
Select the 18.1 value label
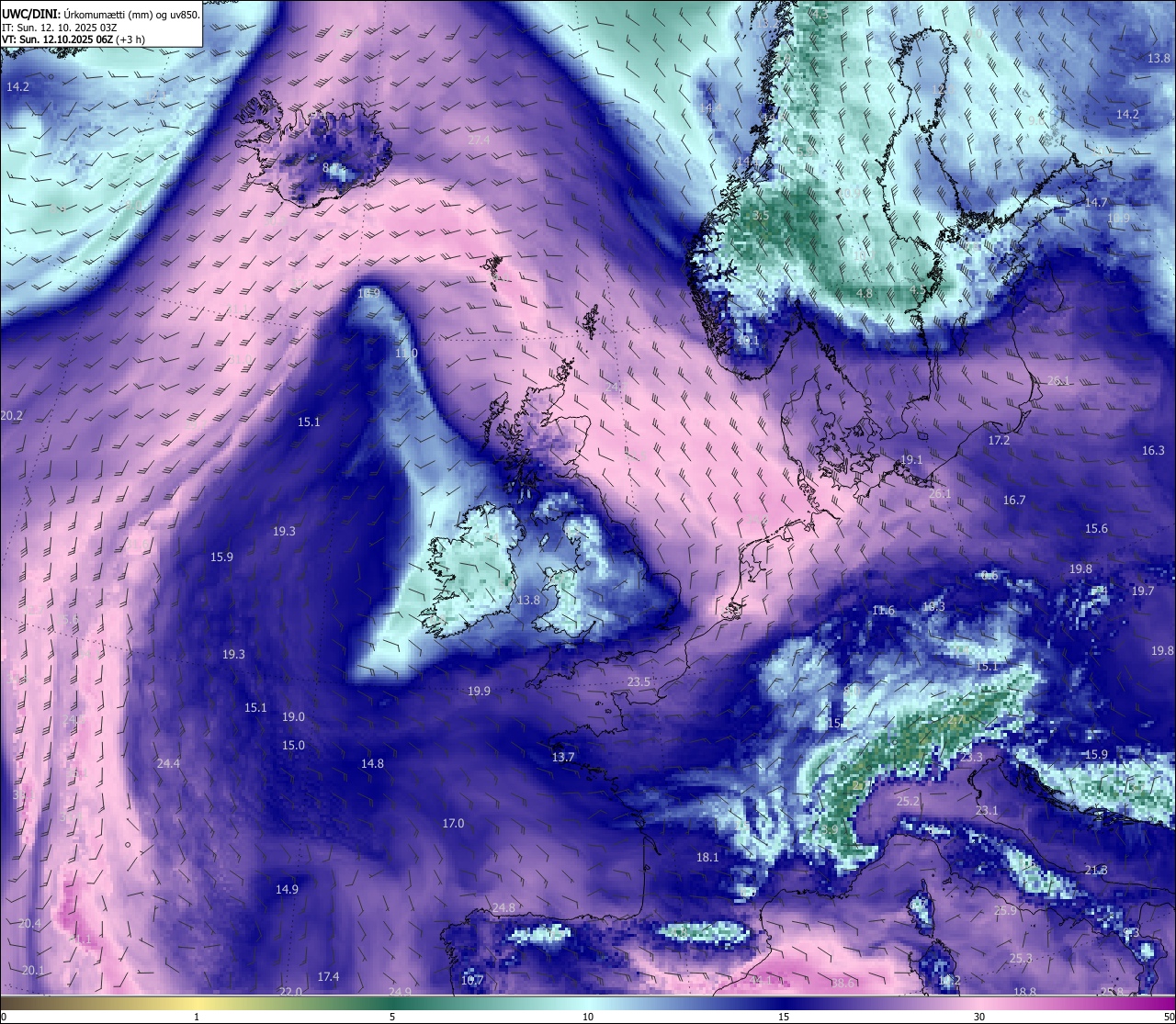[707, 858]
